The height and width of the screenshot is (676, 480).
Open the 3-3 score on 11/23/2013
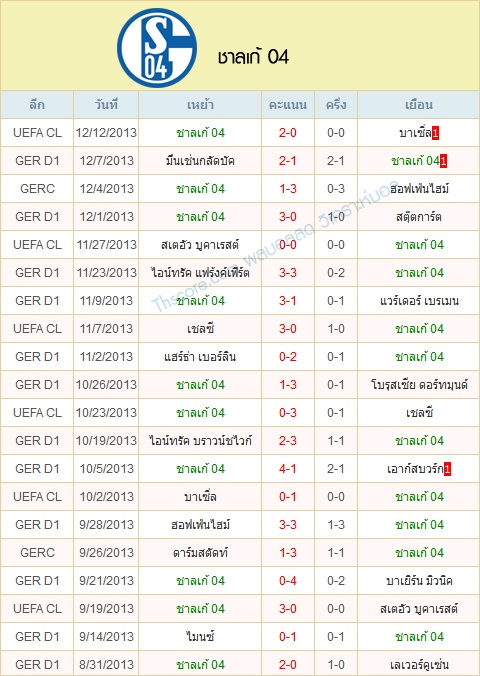tap(288, 273)
